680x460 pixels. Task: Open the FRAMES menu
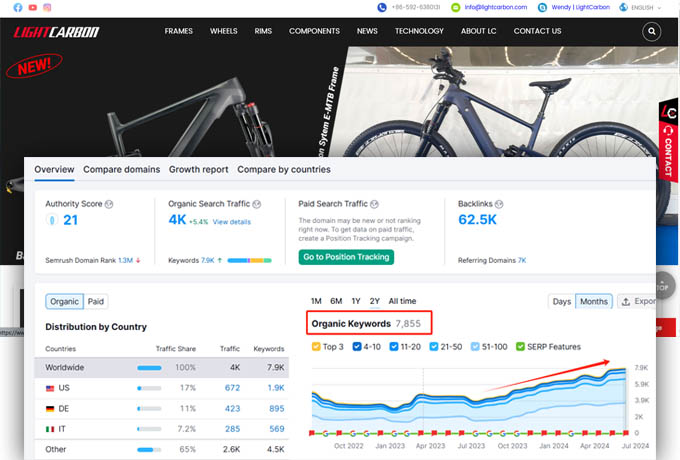click(x=179, y=31)
